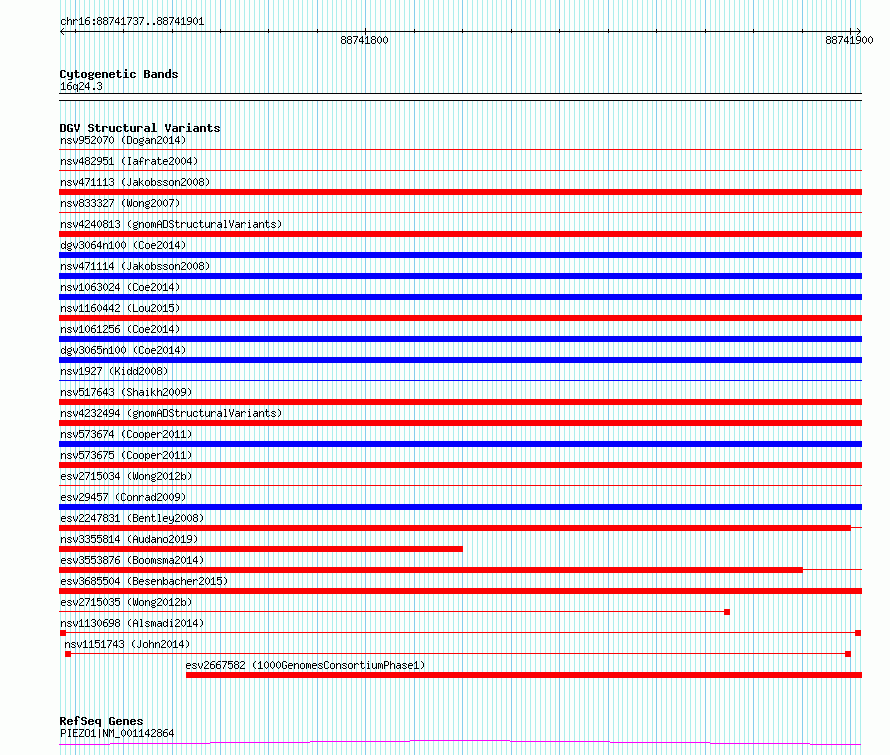Select variant esv3685504 (Besenbacher2015) label

[x=144, y=581]
